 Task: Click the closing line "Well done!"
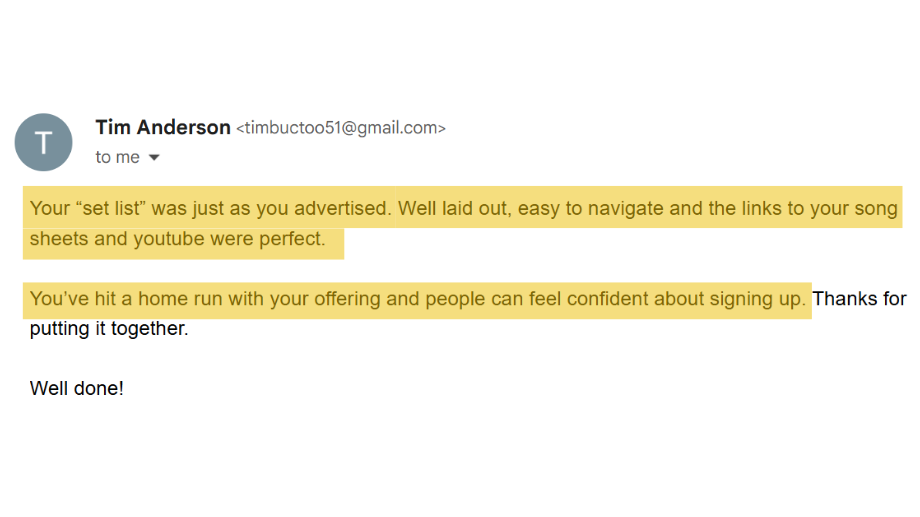pos(77,388)
